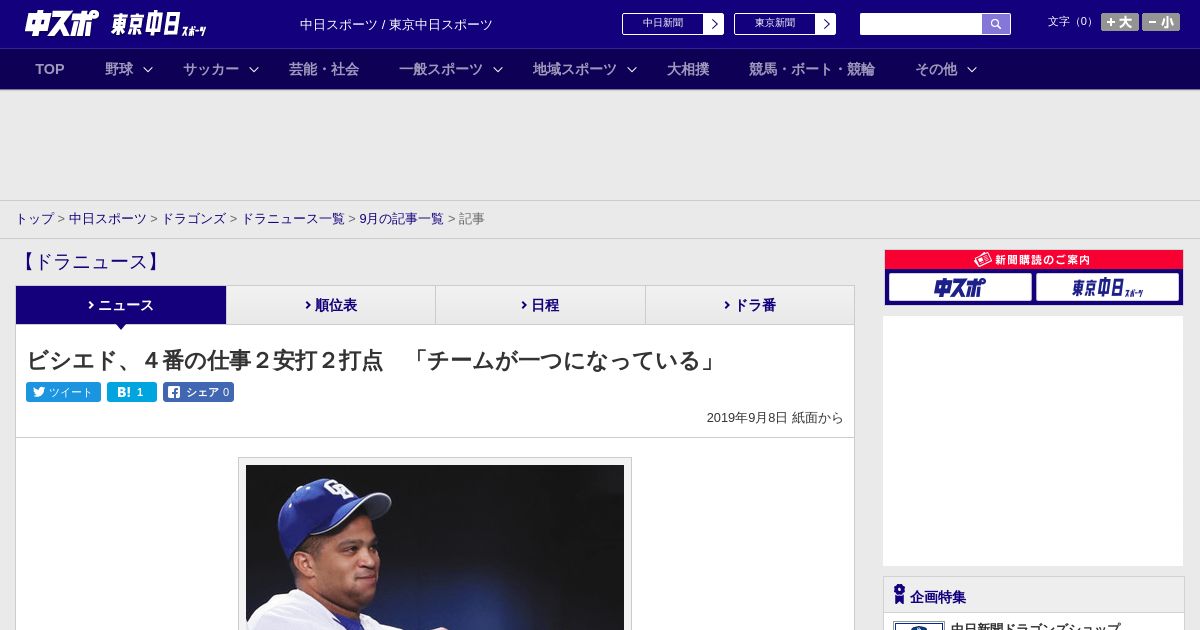Select the ニュース tab

121,305
